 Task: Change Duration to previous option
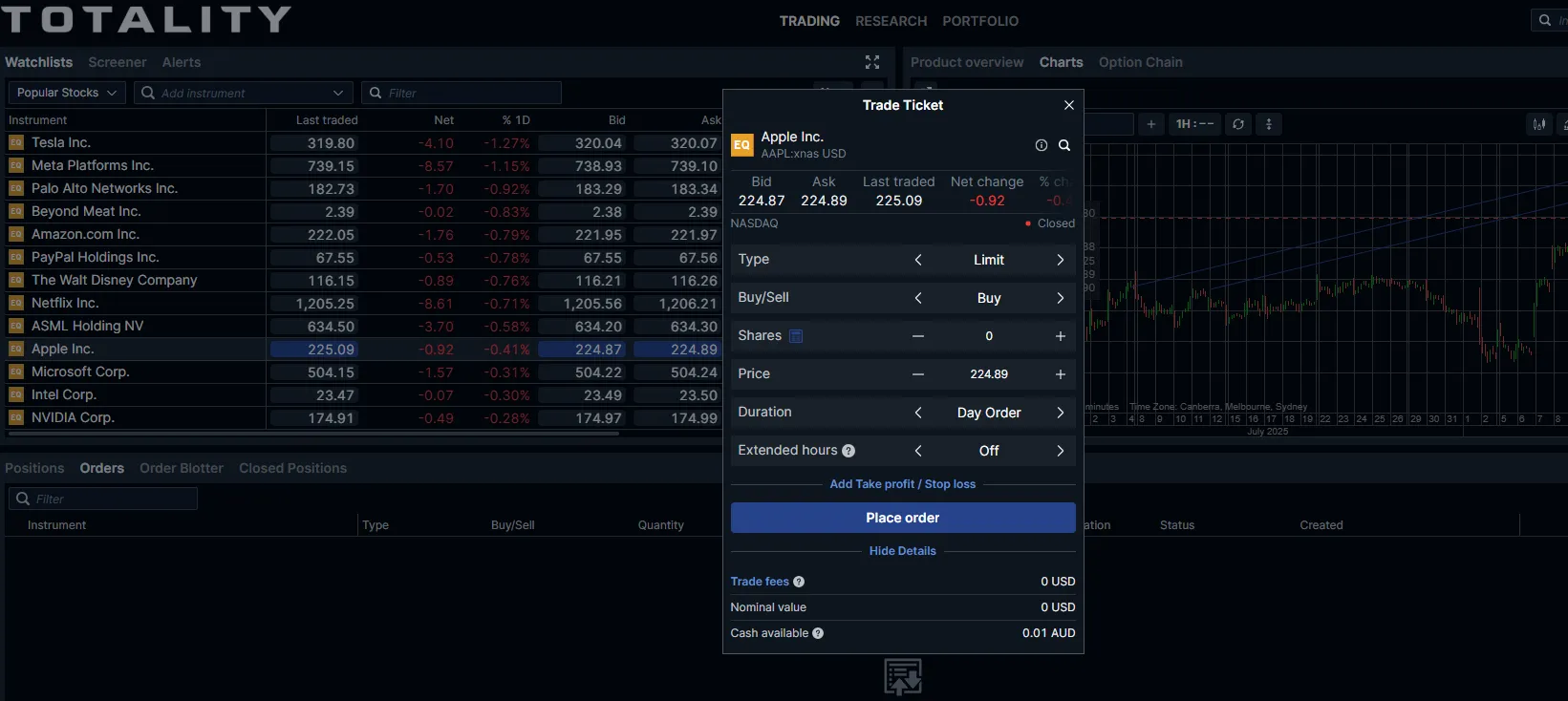click(x=917, y=413)
